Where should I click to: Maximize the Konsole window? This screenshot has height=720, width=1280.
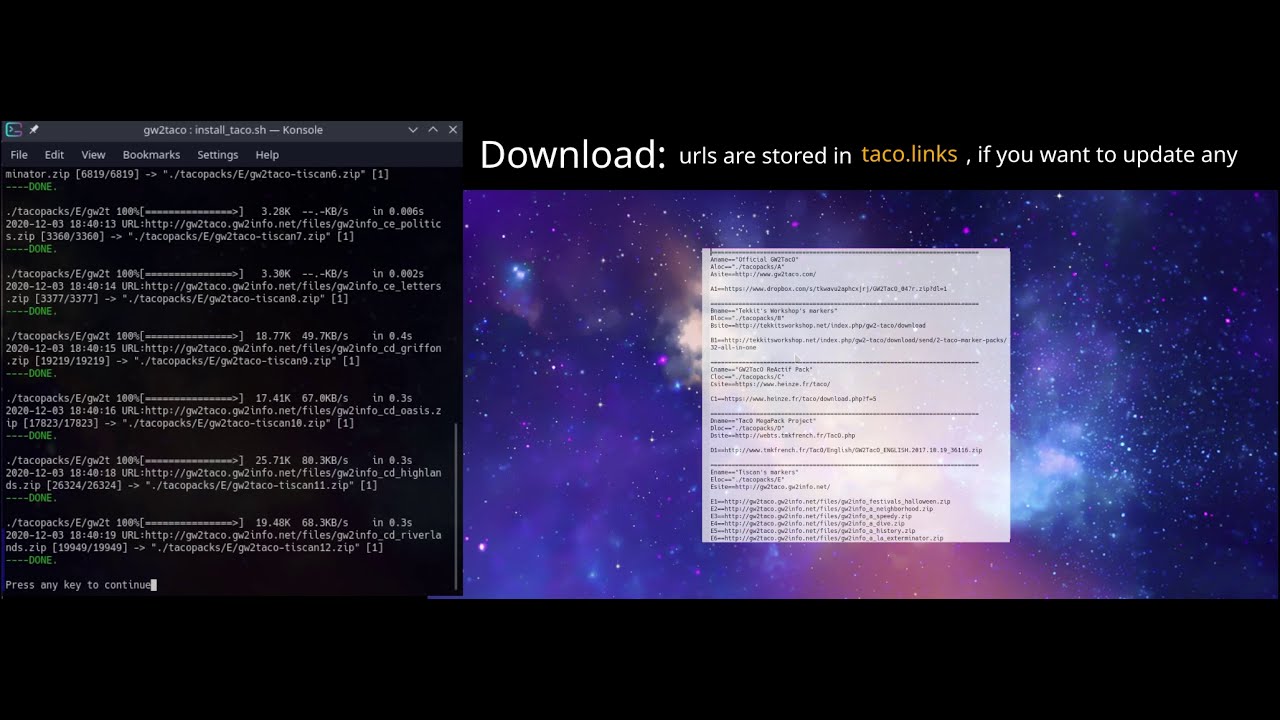[x=433, y=130]
